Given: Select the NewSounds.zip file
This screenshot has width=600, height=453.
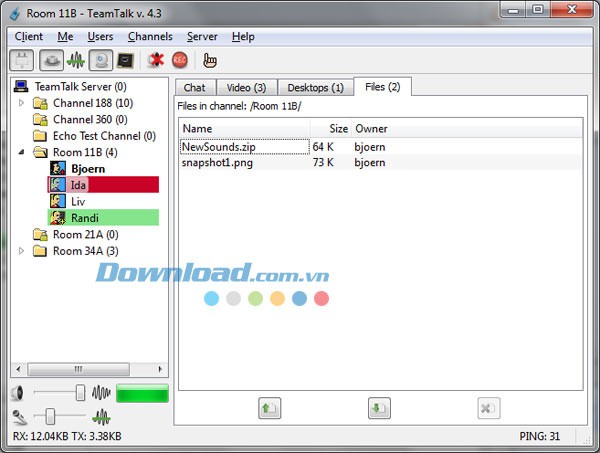Looking at the screenshot, I should [220, 147].
